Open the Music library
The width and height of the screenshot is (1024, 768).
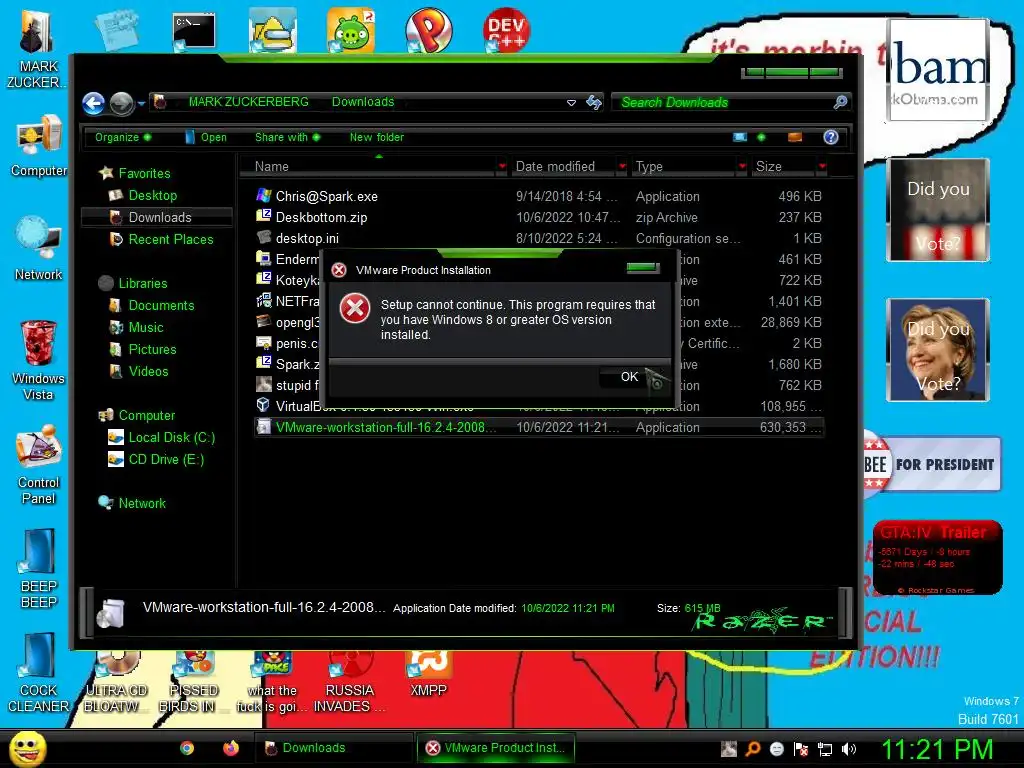pos(146,327)
